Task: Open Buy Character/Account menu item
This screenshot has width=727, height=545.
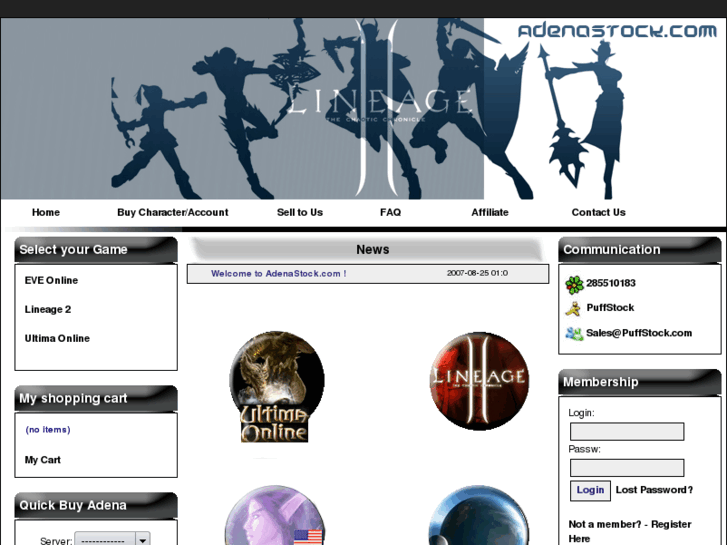Action: (x=172, y=212)
